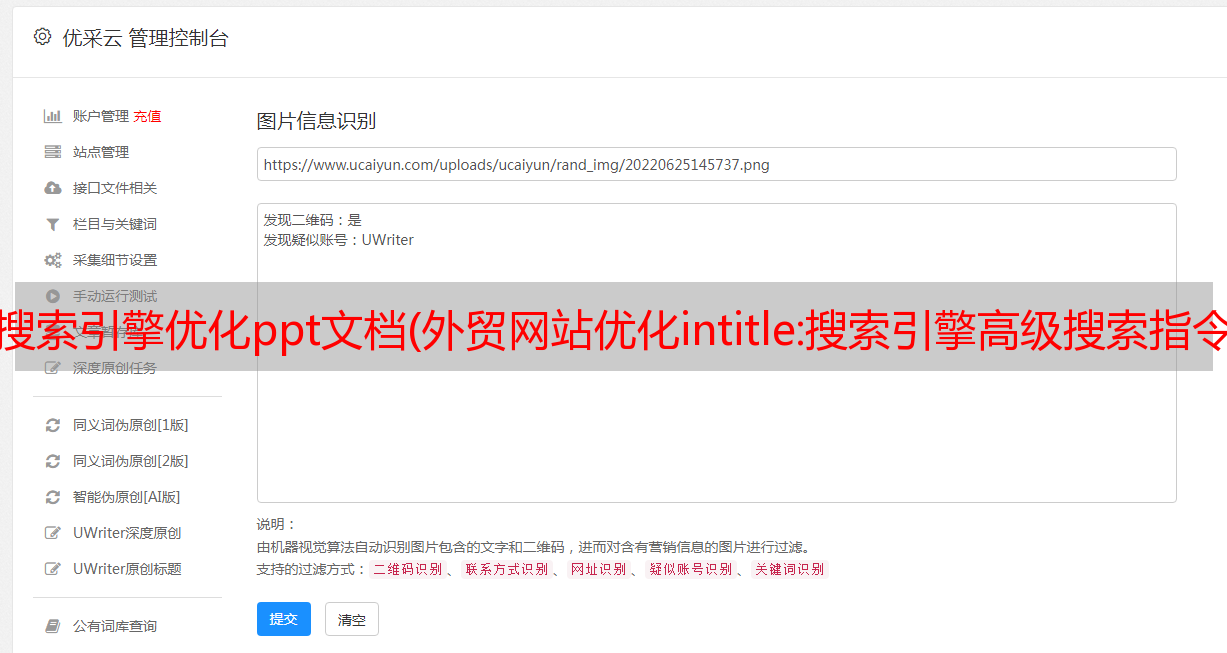Image resolution: width=1227 pixels, height=653 pixels.
Task: Click the refresh icon for 智能伪原创[AI版]
Action: 53,497
